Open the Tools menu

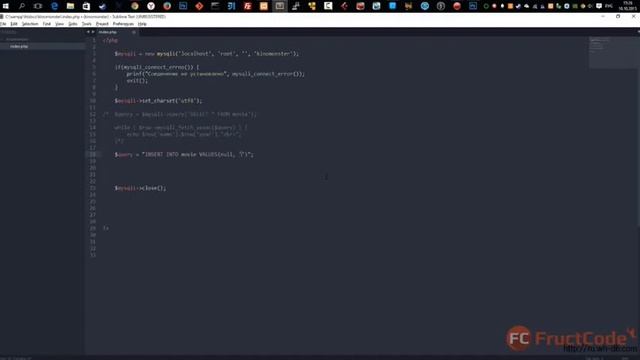[x=87, y=24]
